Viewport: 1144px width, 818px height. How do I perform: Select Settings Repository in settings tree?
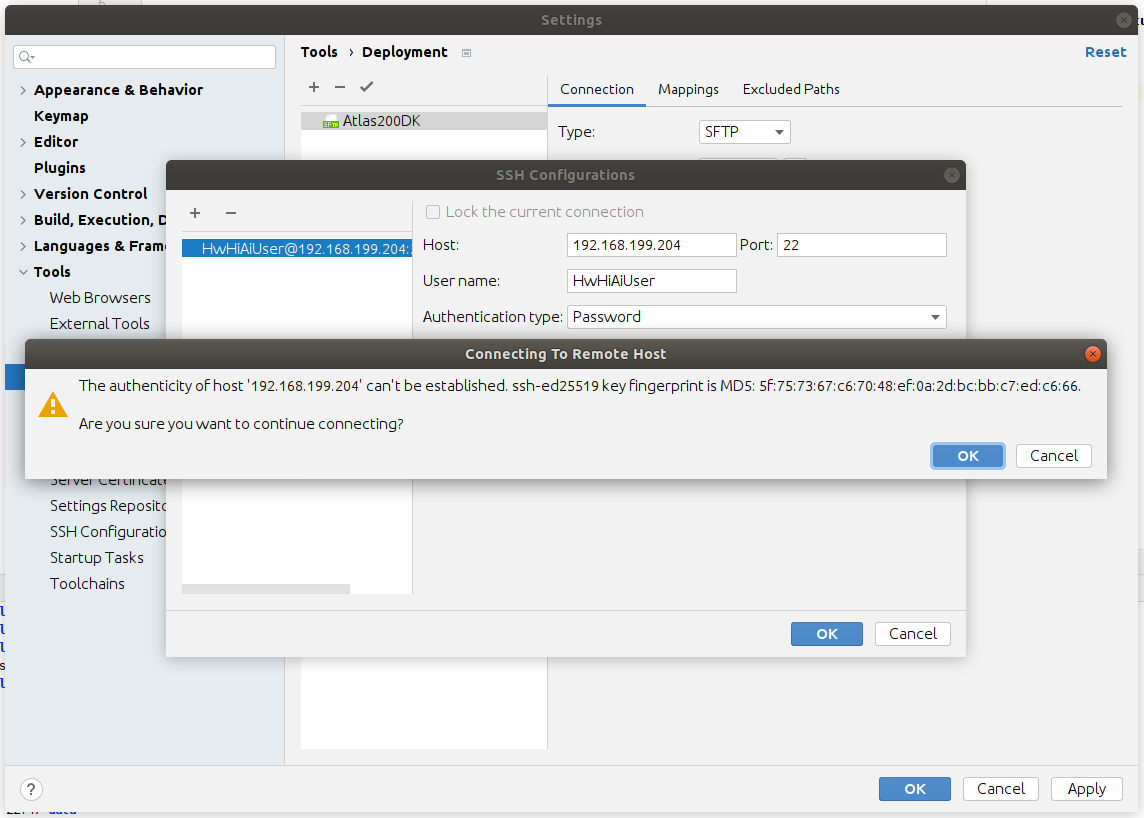(108, 506)
